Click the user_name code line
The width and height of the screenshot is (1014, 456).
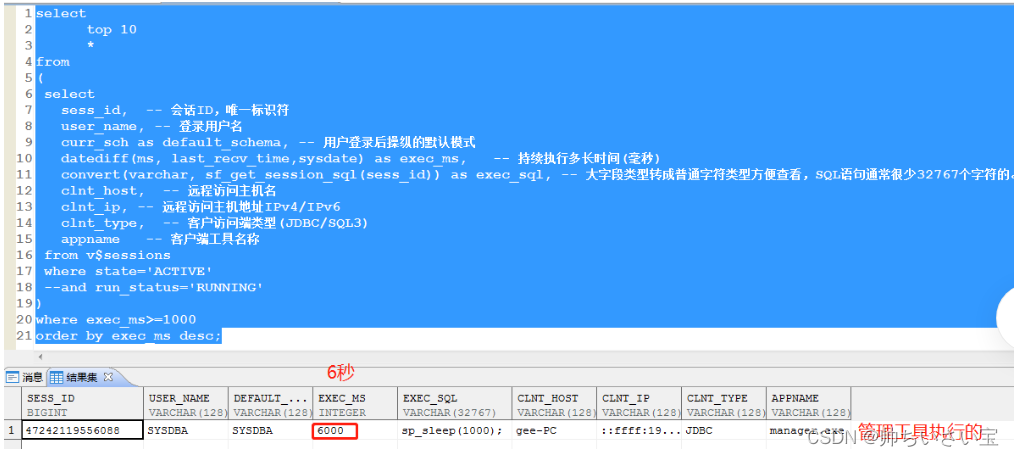[x=152, y=126]
